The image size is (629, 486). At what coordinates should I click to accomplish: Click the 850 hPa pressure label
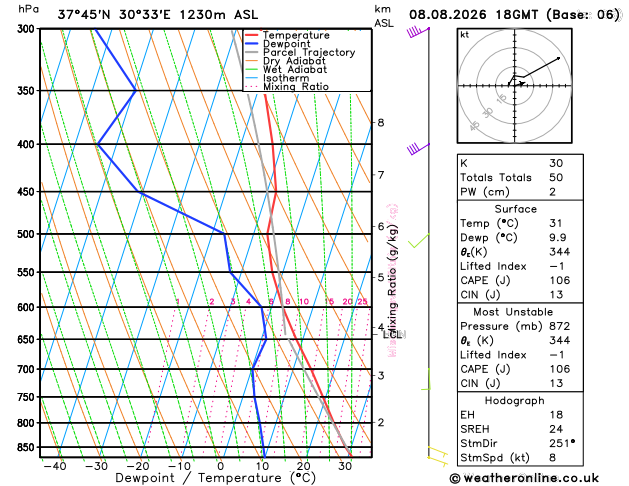[28, 448]
